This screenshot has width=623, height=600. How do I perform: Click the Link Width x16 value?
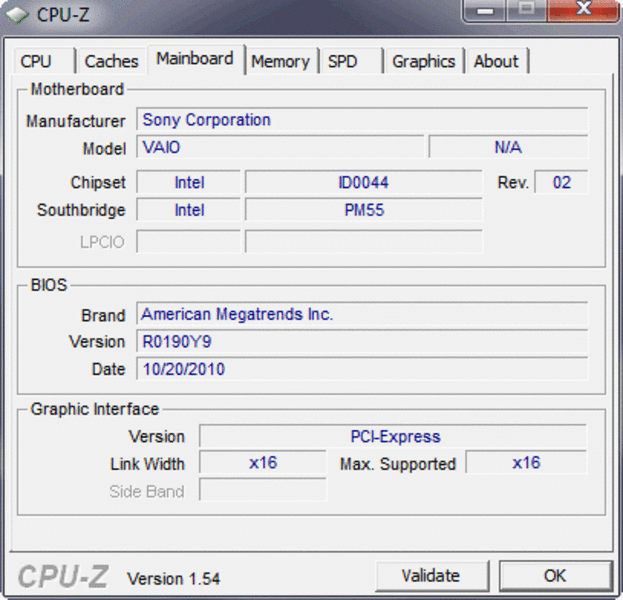(x=263, y=463)
